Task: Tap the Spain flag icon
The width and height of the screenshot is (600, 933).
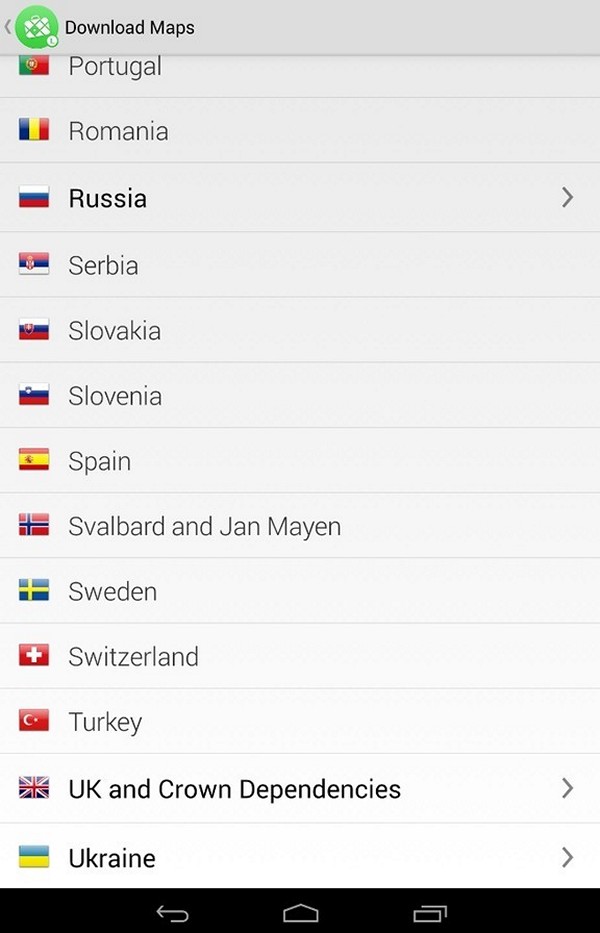Action: click(34, 459)
